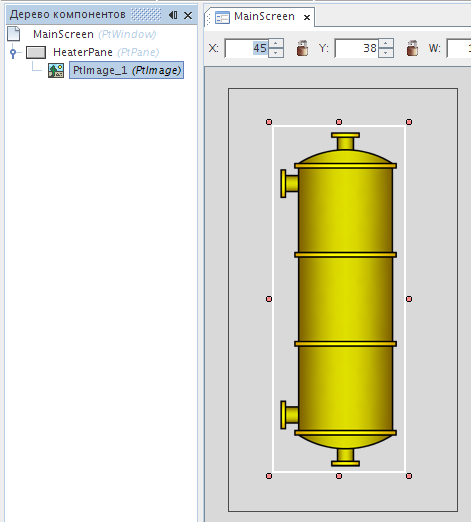Increase the Y value with up arrow
Viewport: 471px width, 522px height.
click(x=386, y=44)
